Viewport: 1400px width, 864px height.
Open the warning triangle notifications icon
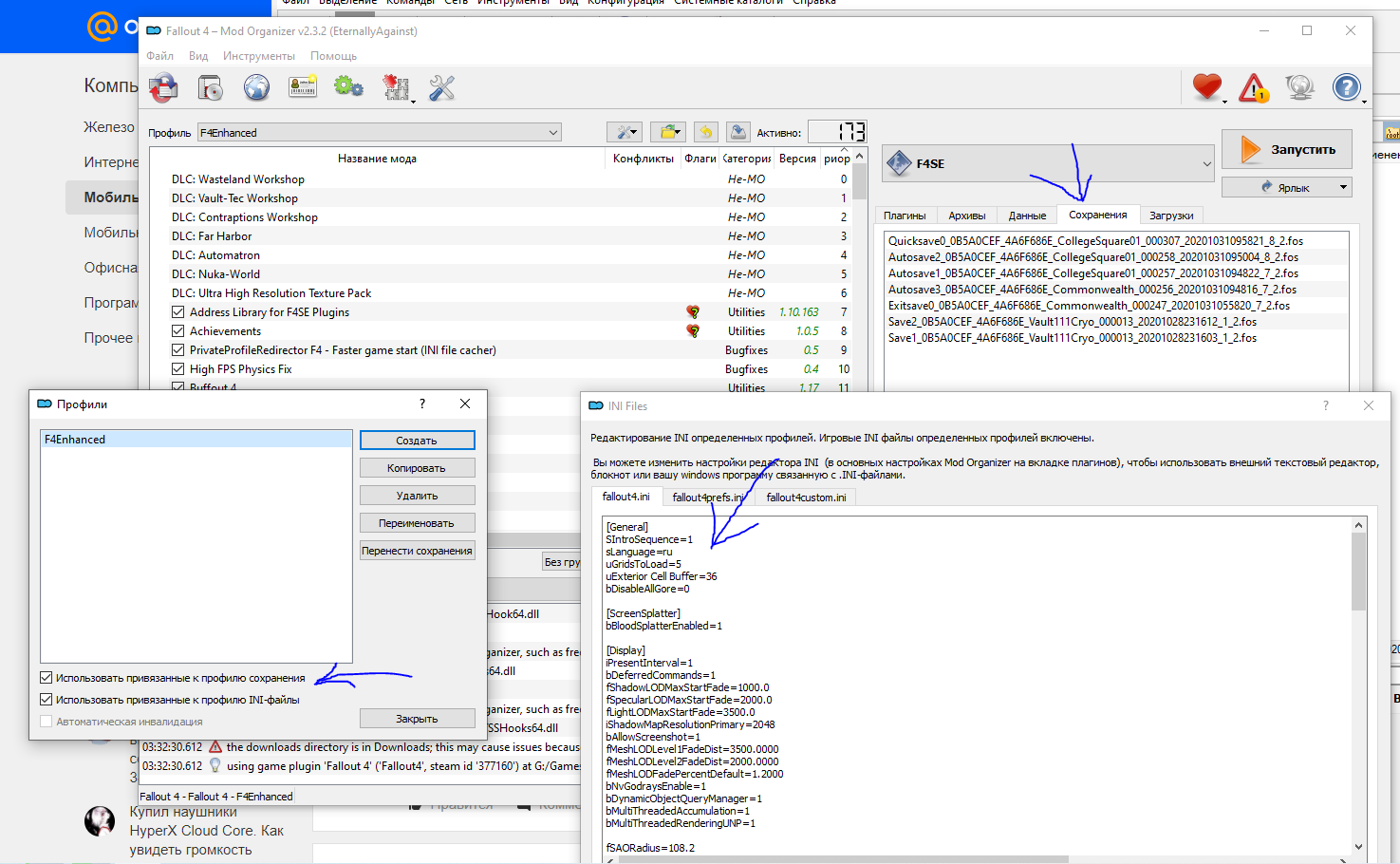(x=1254, y=87)
